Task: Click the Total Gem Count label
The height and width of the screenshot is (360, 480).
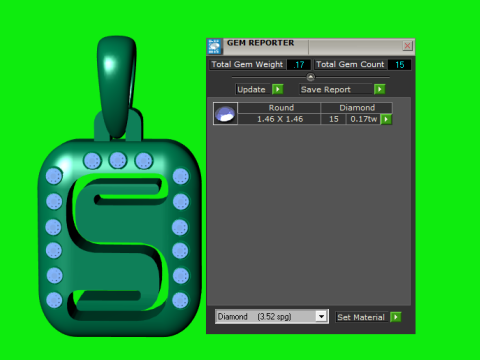Action: click(x=350, y=64)
